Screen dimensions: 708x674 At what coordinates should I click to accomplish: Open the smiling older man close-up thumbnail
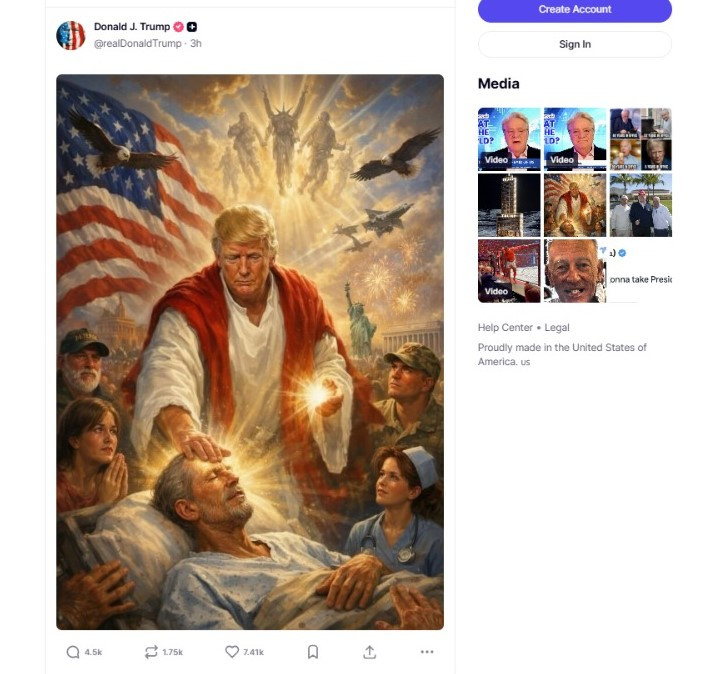(x=575, y=271)
